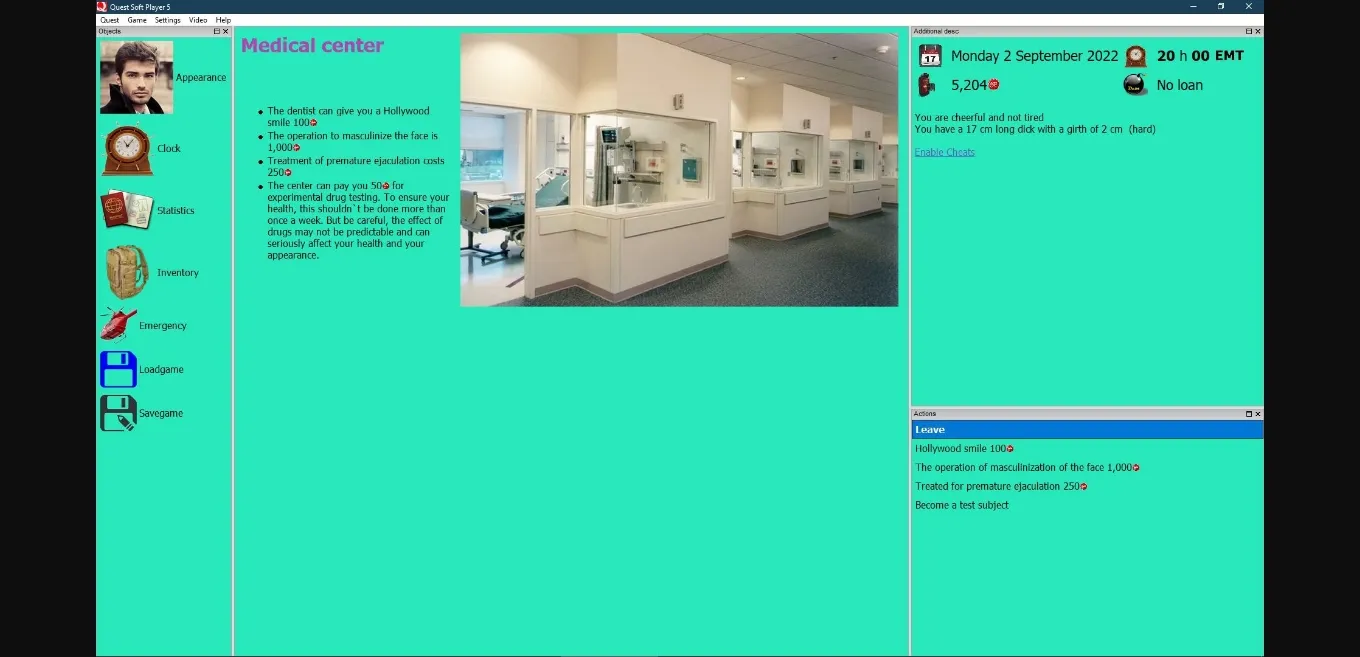
Task: Click the Clock icon in Objects panel
Action: tap(127, 149)
